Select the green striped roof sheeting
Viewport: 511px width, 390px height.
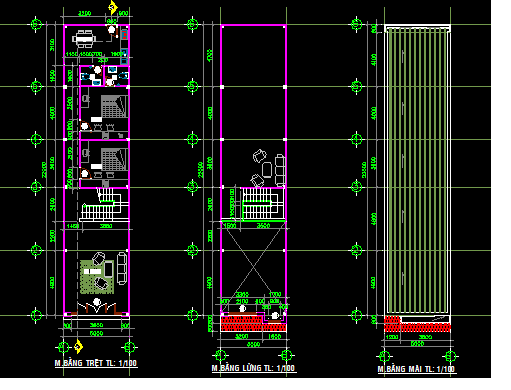tap(417, 171)
